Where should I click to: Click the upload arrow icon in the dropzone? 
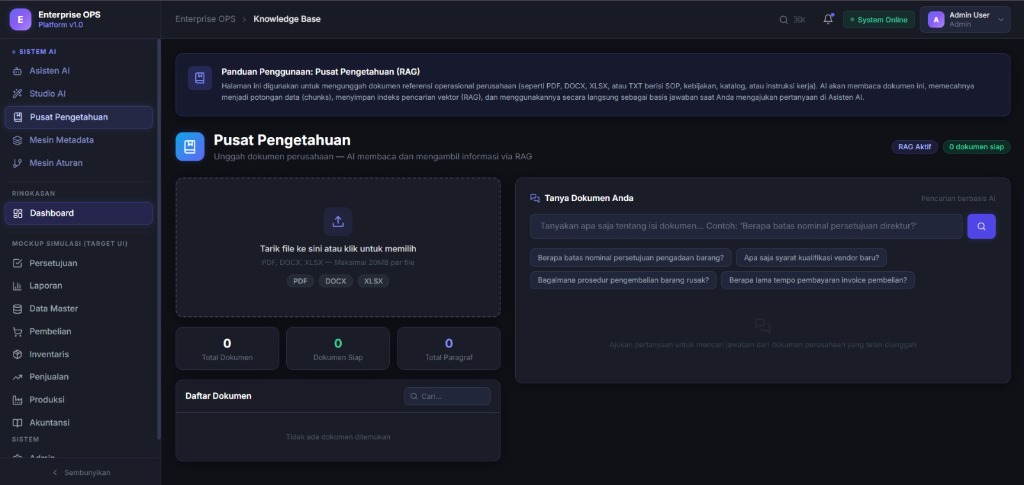pos(338,222)
